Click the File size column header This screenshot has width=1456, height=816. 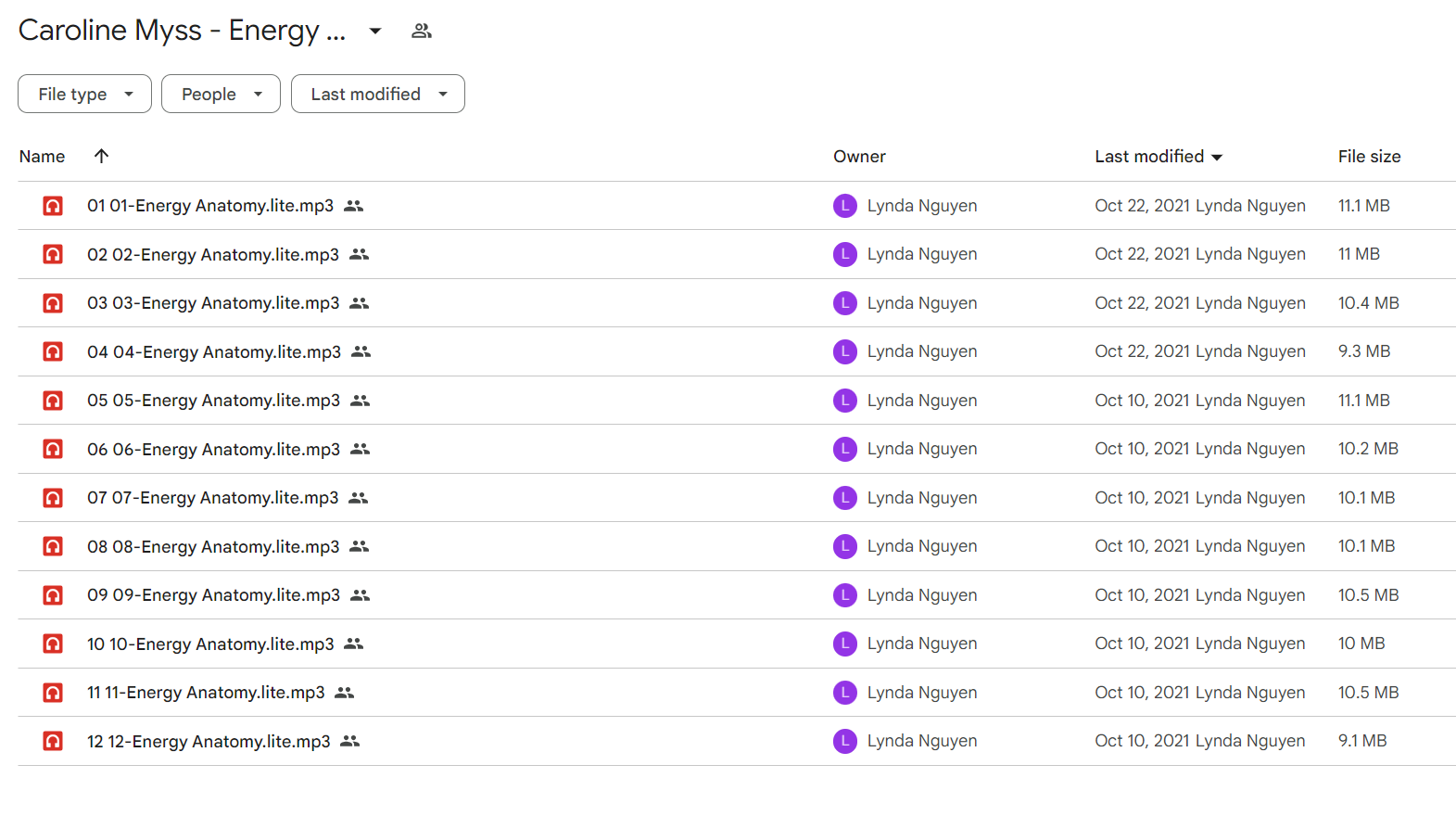coord(1369,157)
